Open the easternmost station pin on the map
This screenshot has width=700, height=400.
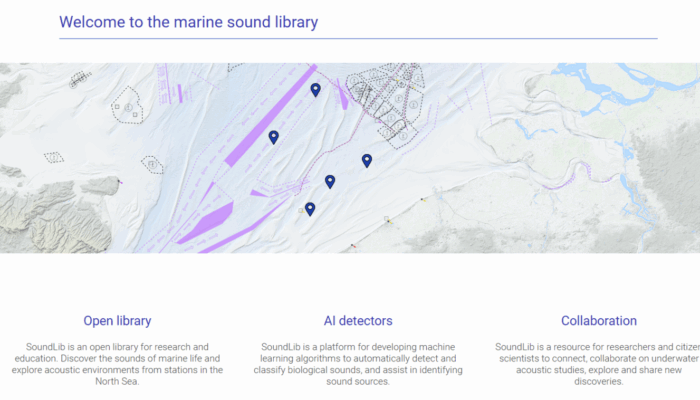click(x=367, y=161)
